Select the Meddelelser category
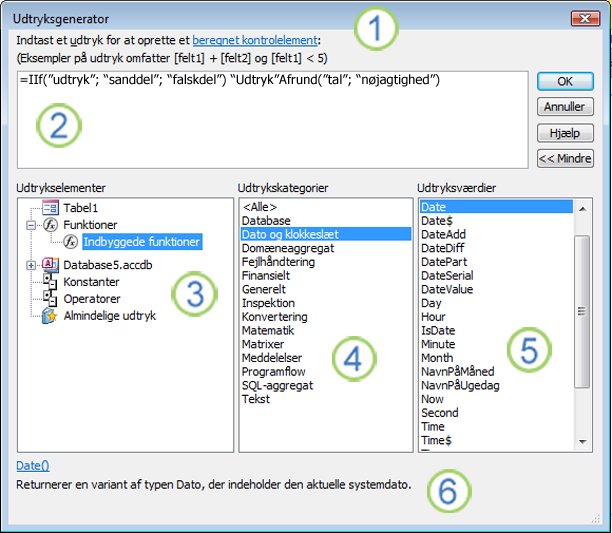Screen dimensions: 612x533 [326, 358]
